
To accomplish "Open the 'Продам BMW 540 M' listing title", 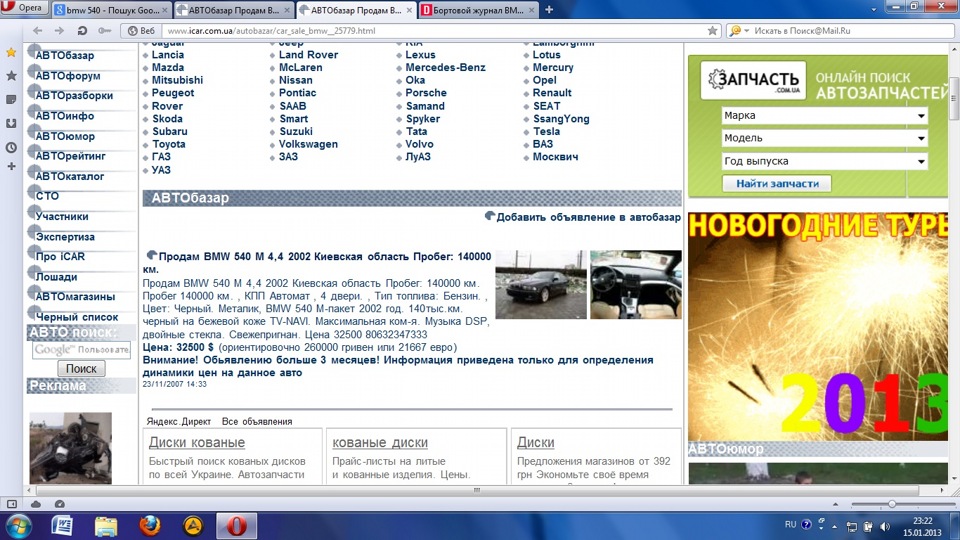I will click(317, 263).
